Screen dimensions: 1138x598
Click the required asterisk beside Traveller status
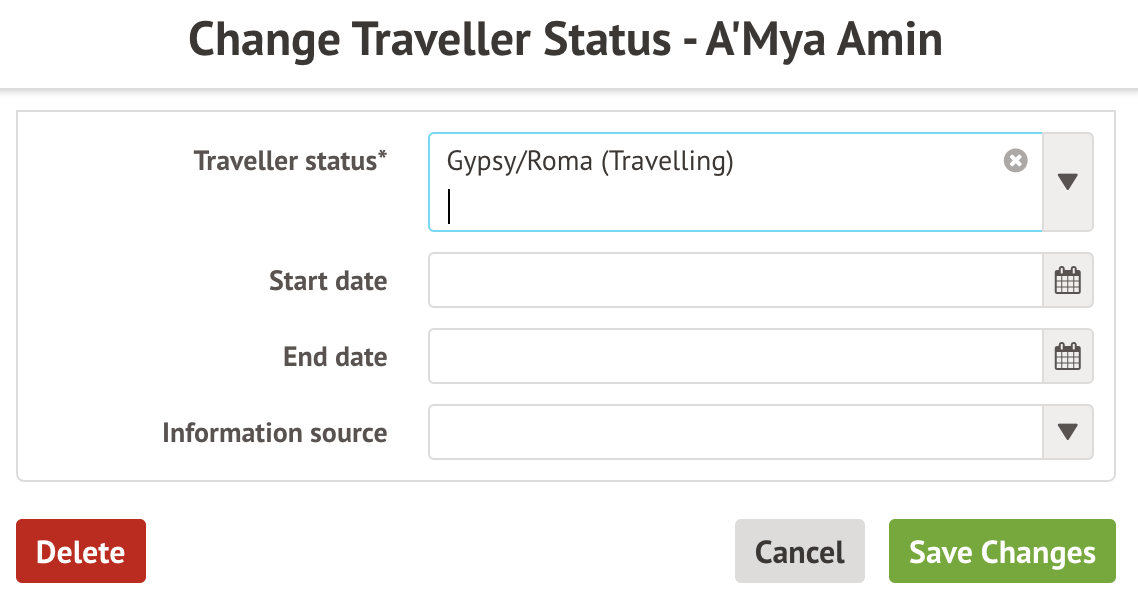pos(383,158)
